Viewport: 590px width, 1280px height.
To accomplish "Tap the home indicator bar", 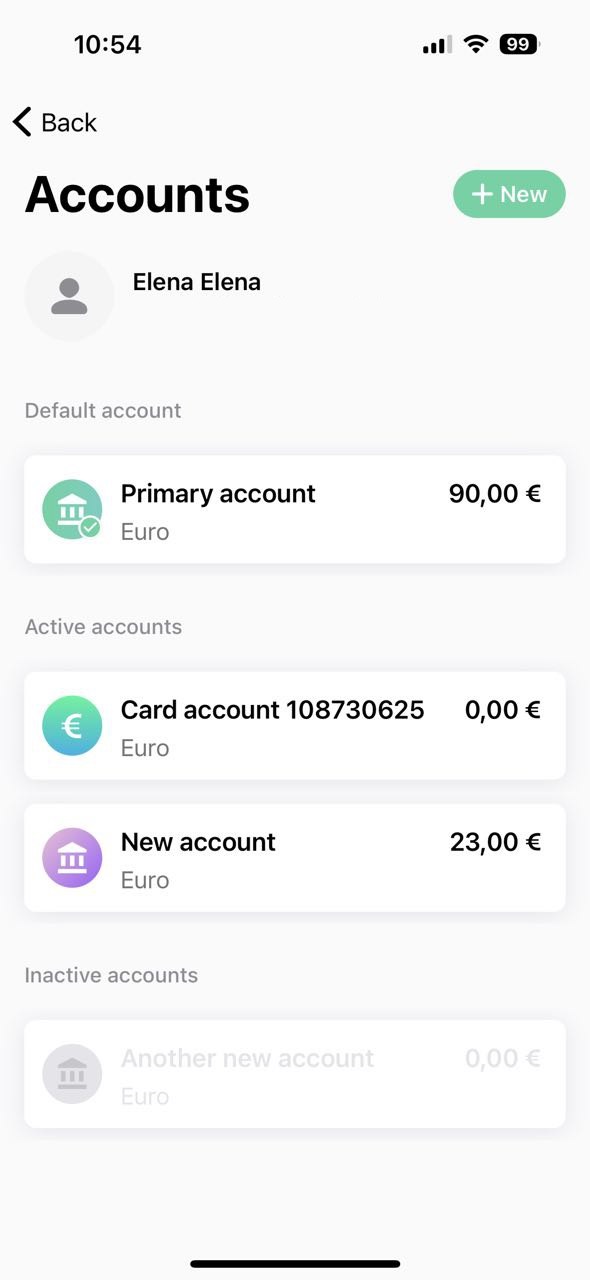I will click(295, 1264).
